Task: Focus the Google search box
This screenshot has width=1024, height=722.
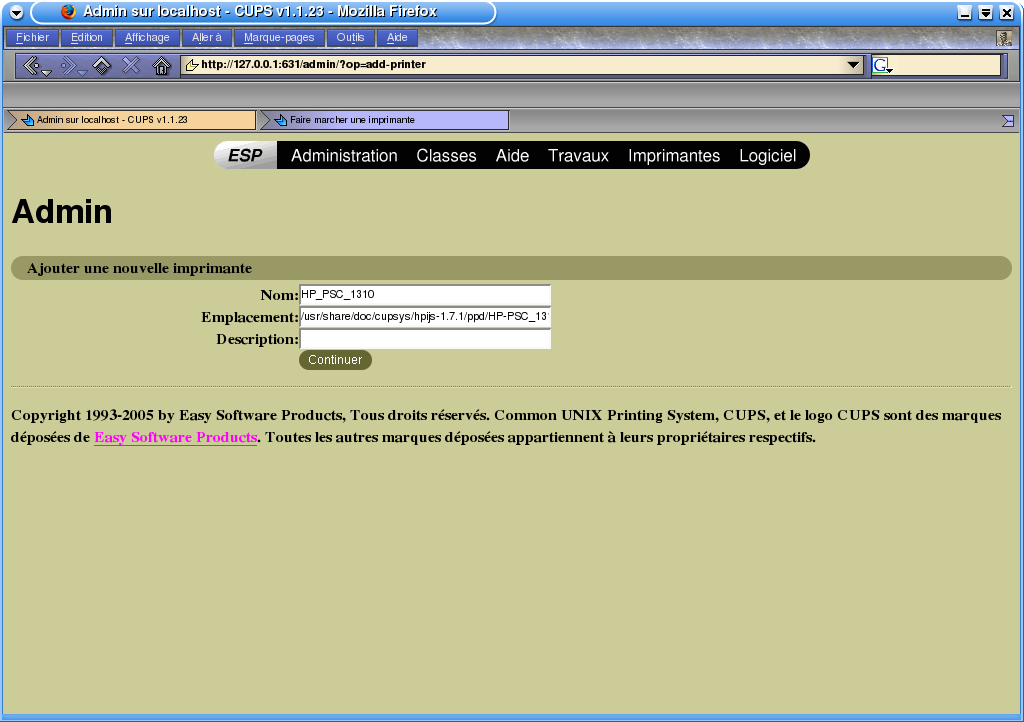Action: (946, 65)
